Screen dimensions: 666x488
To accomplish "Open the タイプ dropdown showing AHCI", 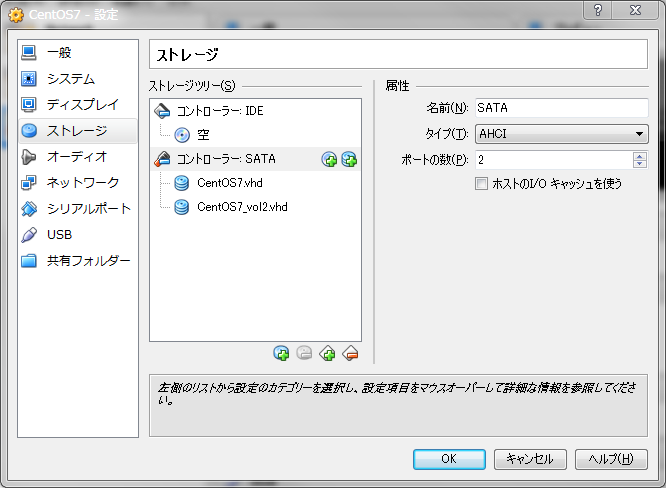I will [562, 134].
